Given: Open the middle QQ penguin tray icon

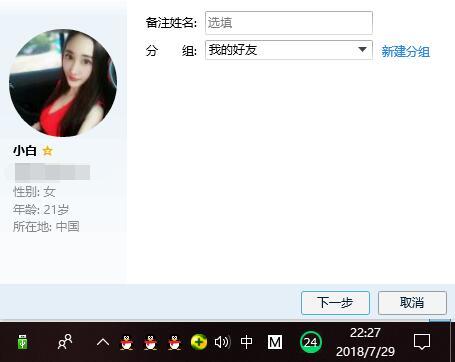Looking at the screenshot, I should point(151,342).
